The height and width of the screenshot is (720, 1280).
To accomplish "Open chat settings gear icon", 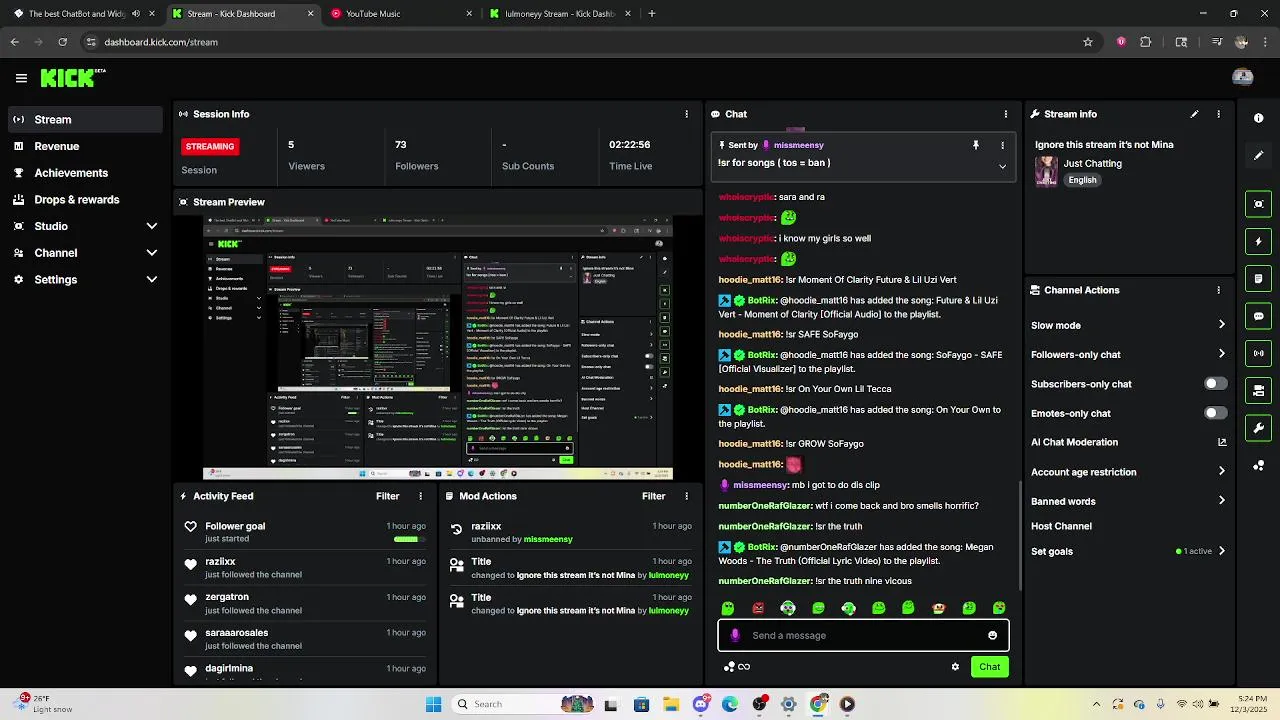I will (955, 667).
